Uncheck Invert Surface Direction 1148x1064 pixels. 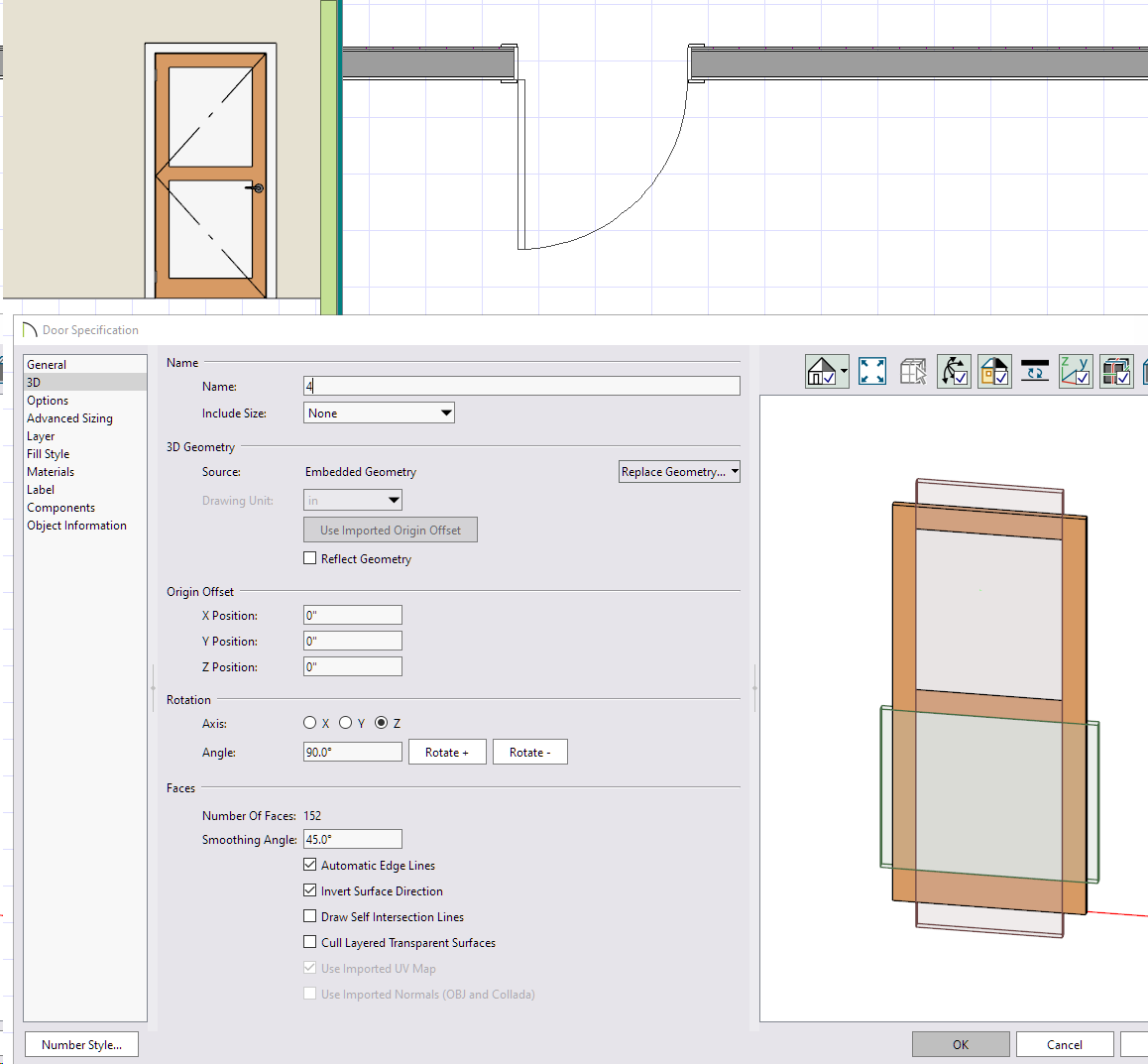click(x=310, y=890)
